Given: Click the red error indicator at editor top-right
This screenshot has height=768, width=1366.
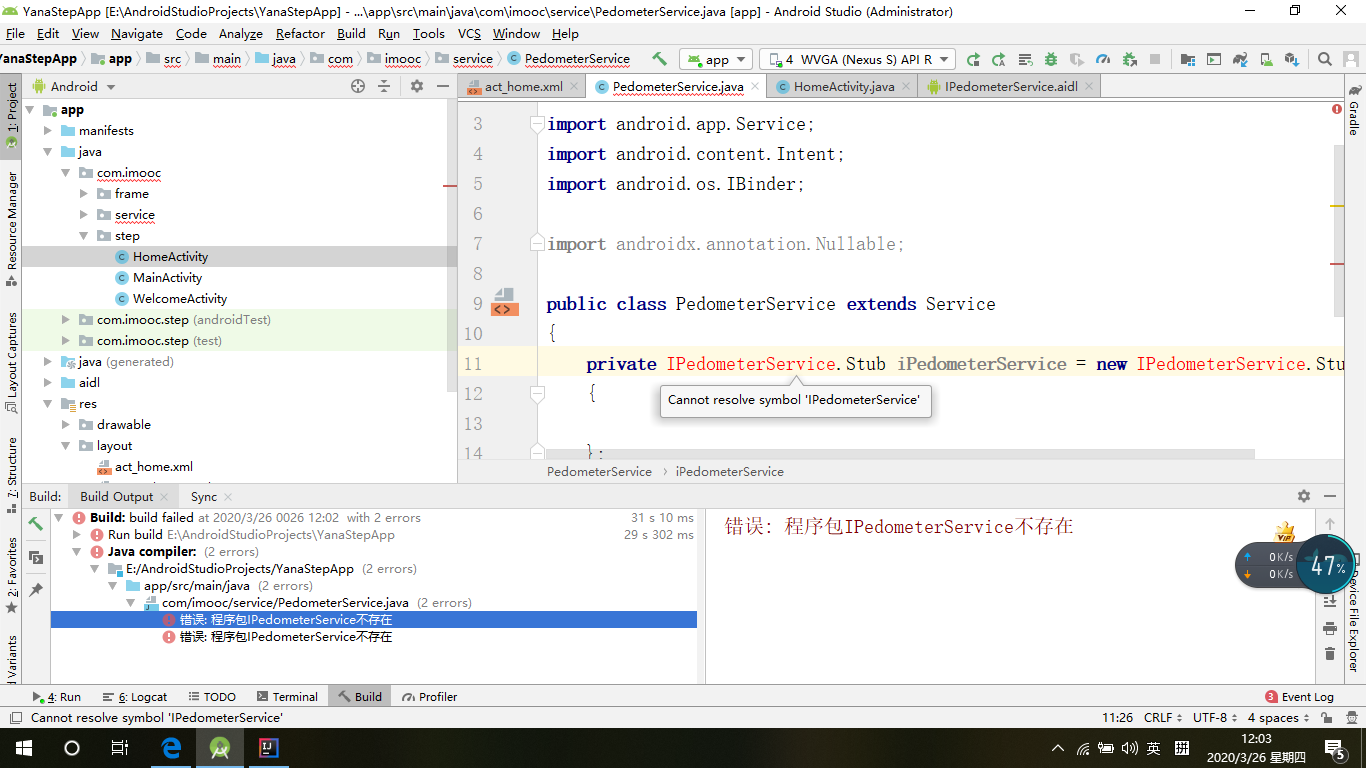Looking at the screenshot, I should [x=1337, y=109].
